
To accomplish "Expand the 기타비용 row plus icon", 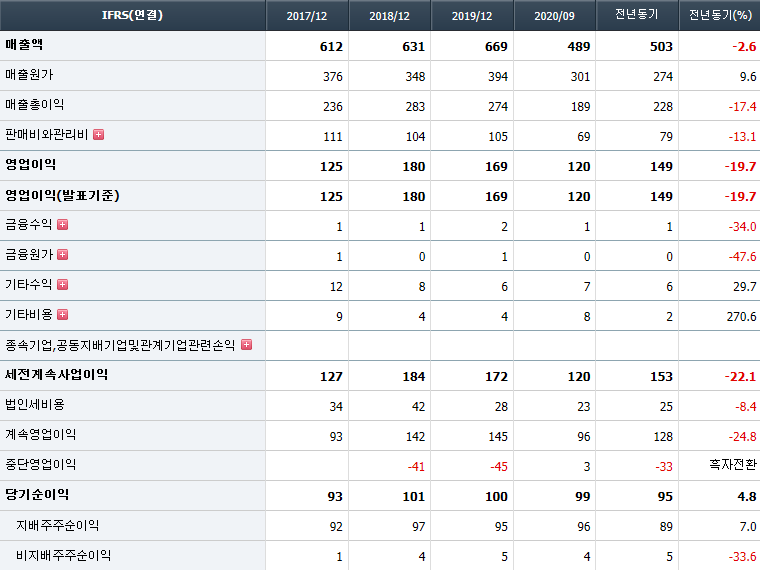I will (x=63, y=315).
